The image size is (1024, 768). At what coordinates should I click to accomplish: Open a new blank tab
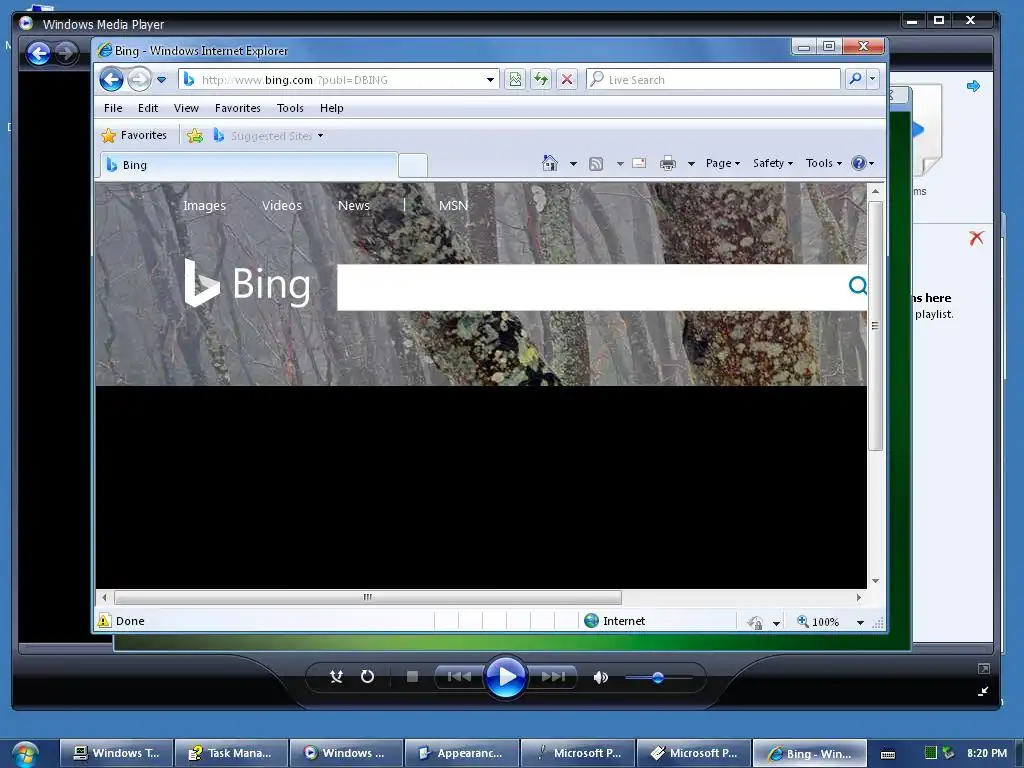tap(413, 166)
